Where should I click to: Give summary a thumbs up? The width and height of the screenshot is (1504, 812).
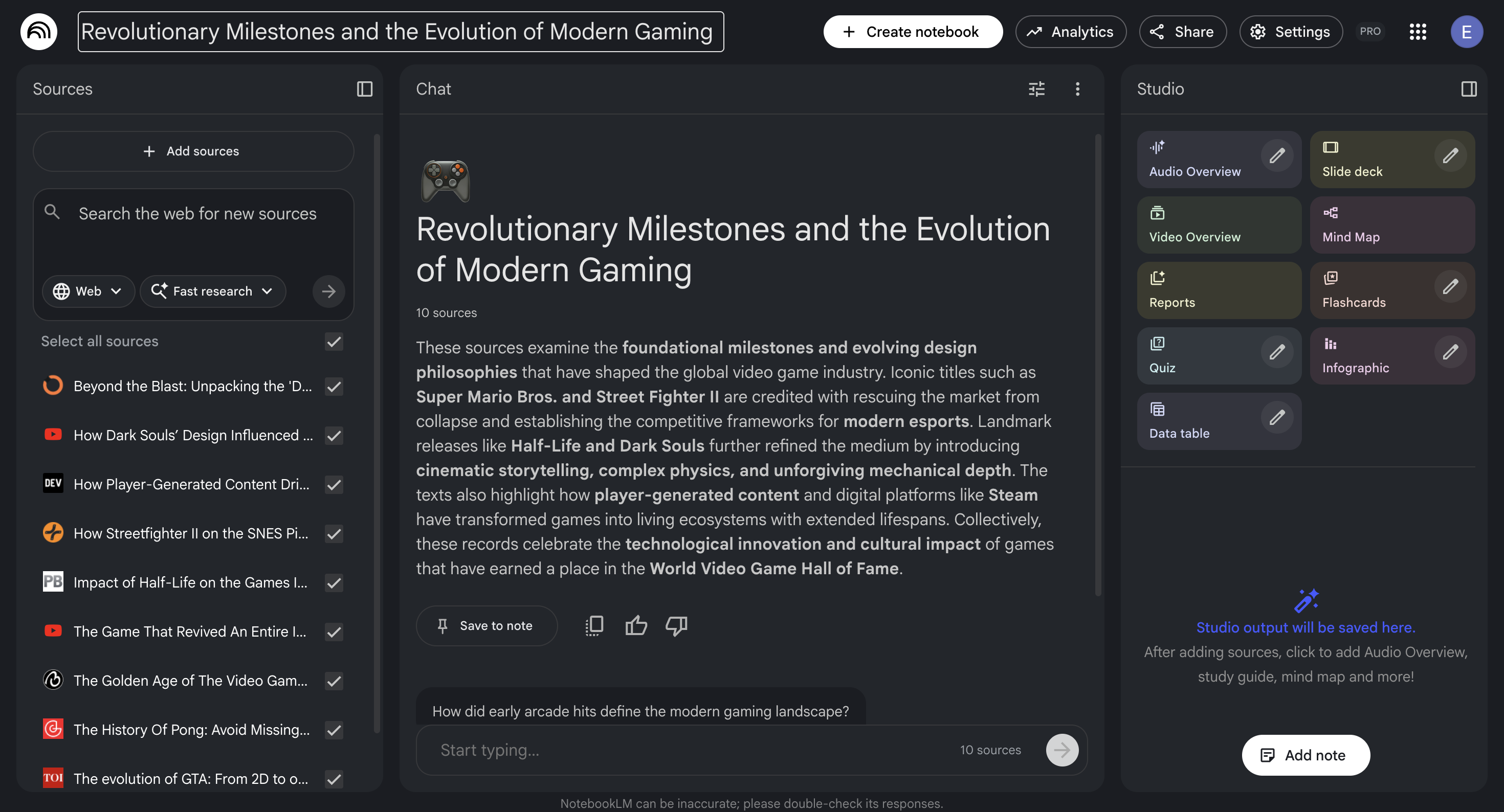(x=636, y=625)
